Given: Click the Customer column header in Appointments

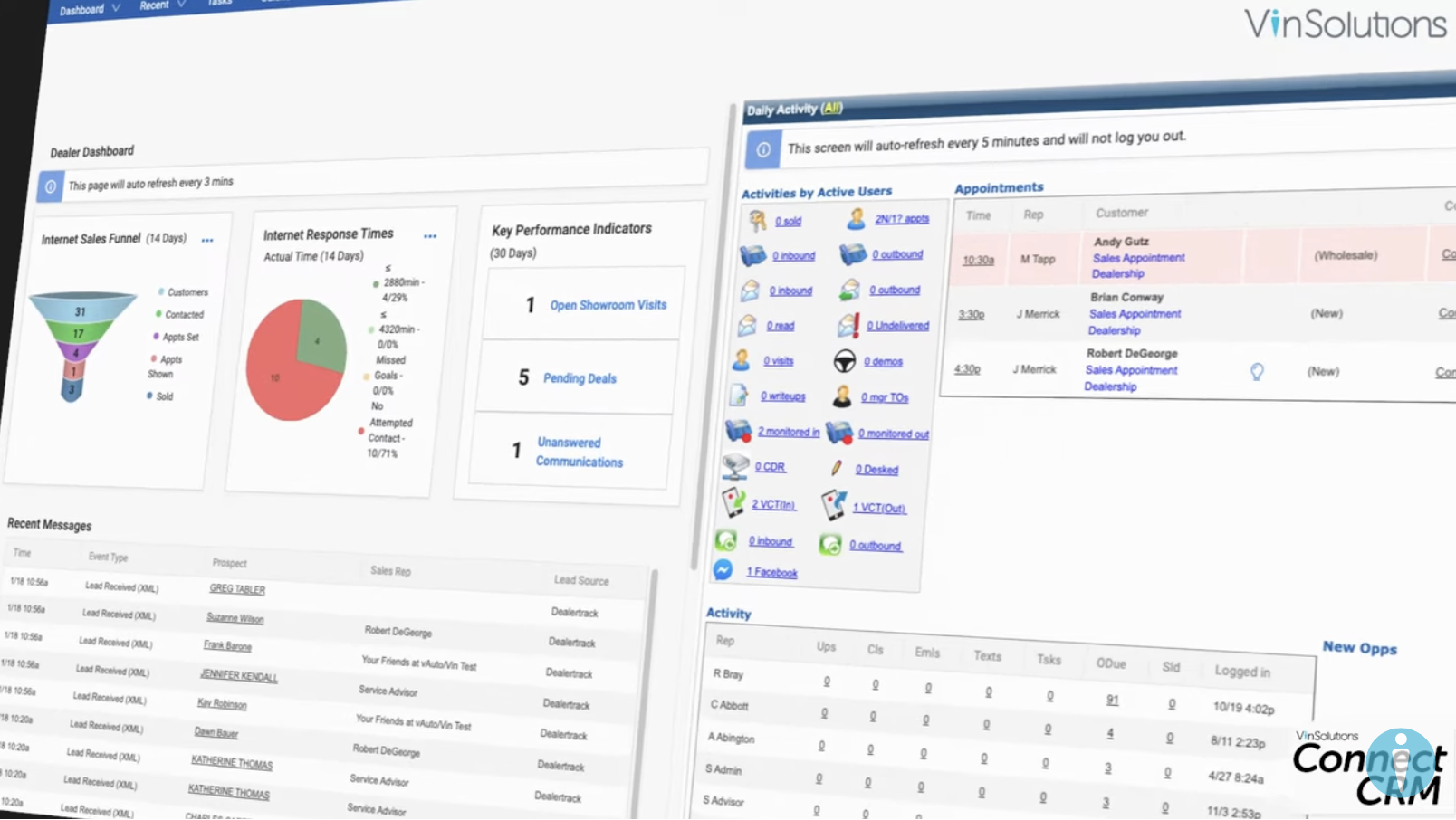Looking at the screenshot, I should coord(1122,213).
